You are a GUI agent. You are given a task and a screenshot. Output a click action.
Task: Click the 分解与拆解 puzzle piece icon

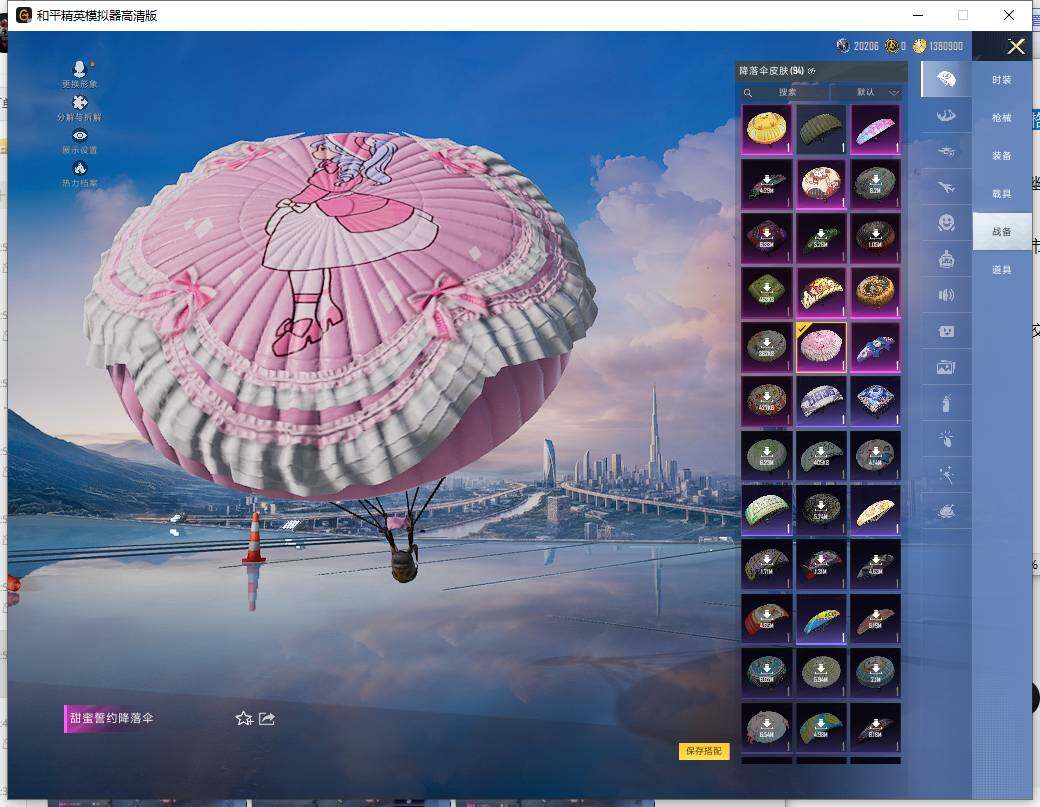point(79,103)
